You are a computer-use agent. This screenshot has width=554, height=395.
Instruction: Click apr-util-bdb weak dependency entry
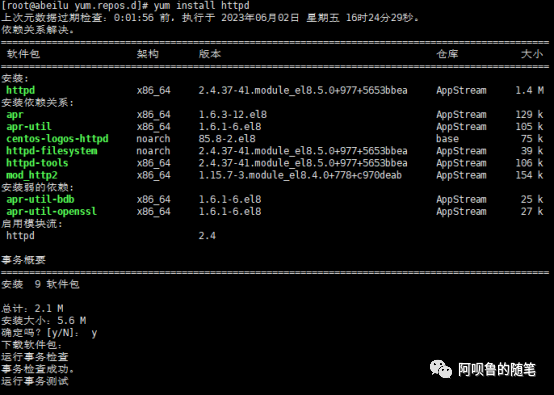[x=40, y=199]
